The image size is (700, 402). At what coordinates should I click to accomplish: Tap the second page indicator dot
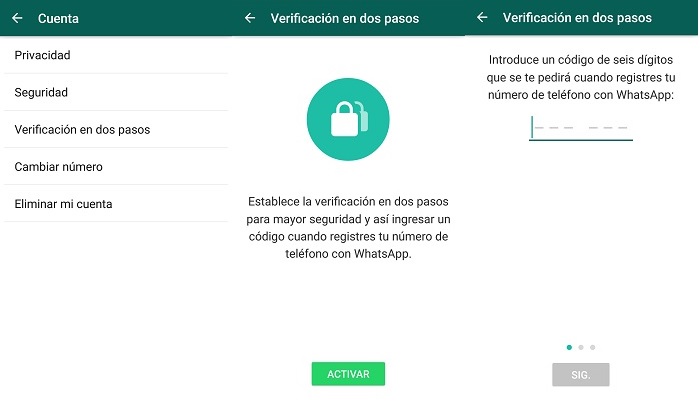581,347
